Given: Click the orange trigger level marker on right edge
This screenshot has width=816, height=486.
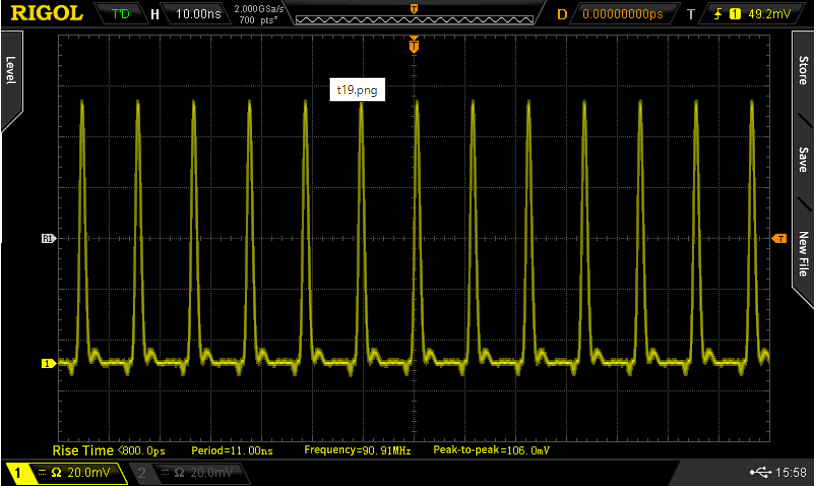Looking at the screenshot, I should (x=780, y=238).
